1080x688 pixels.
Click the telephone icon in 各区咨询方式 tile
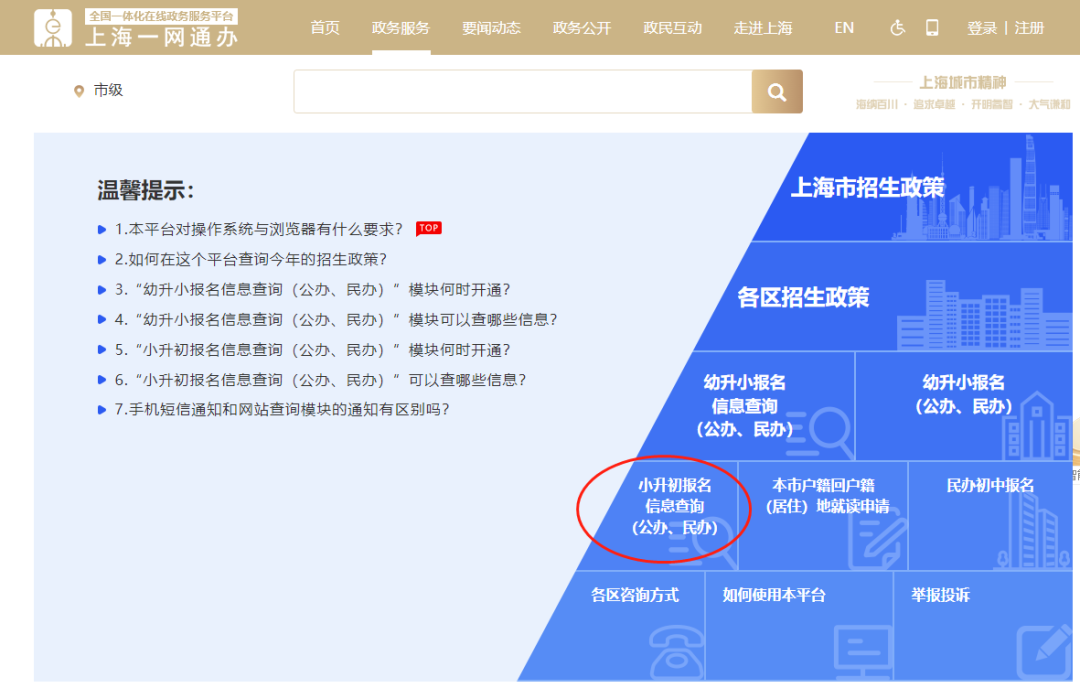point(676,653)
